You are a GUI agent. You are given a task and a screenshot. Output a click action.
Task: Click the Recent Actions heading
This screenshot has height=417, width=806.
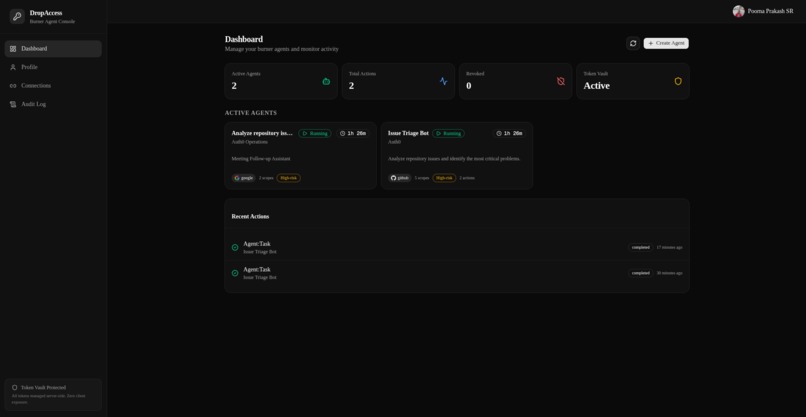[x=250, y=216]
